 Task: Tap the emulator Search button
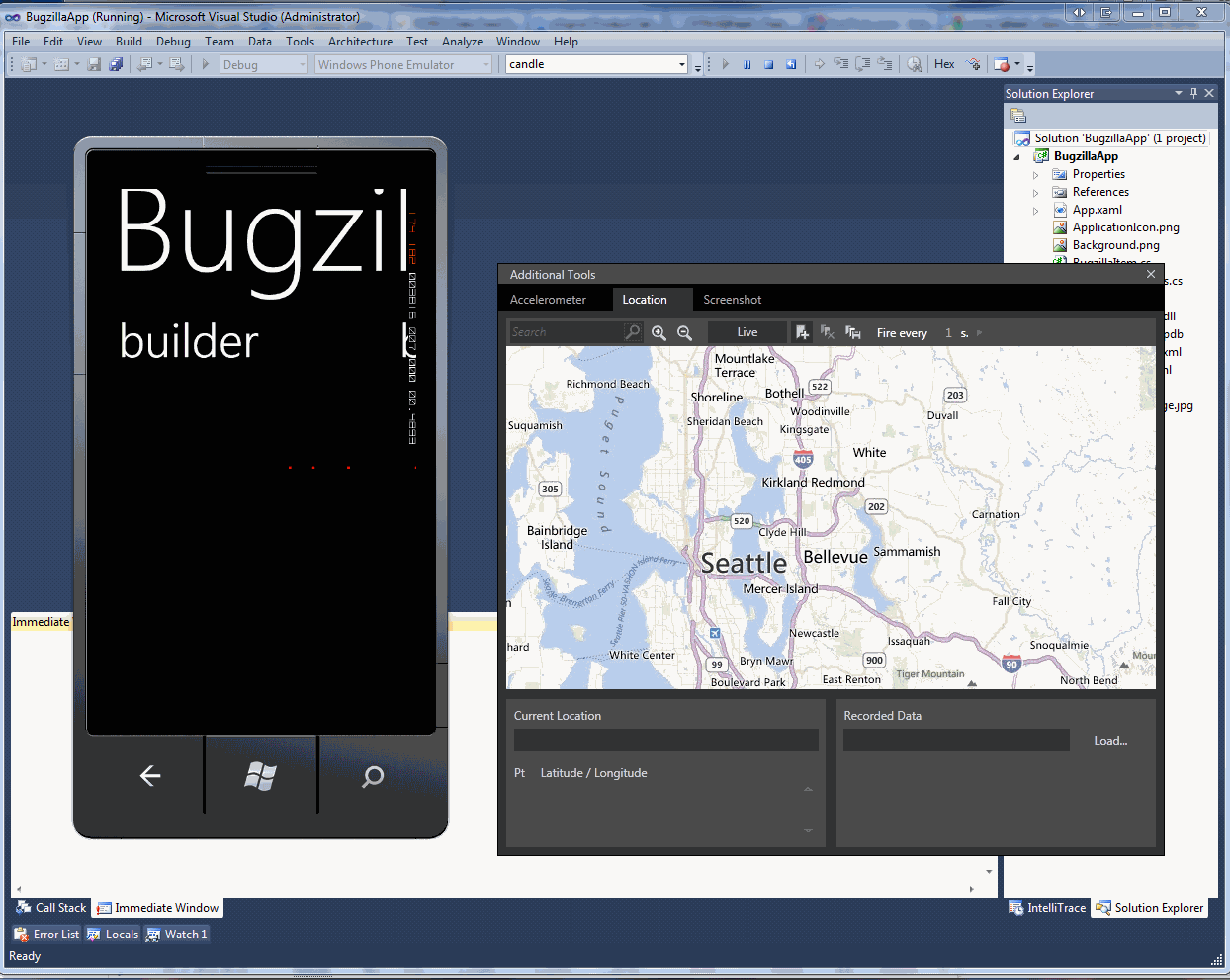coord(372,776)
